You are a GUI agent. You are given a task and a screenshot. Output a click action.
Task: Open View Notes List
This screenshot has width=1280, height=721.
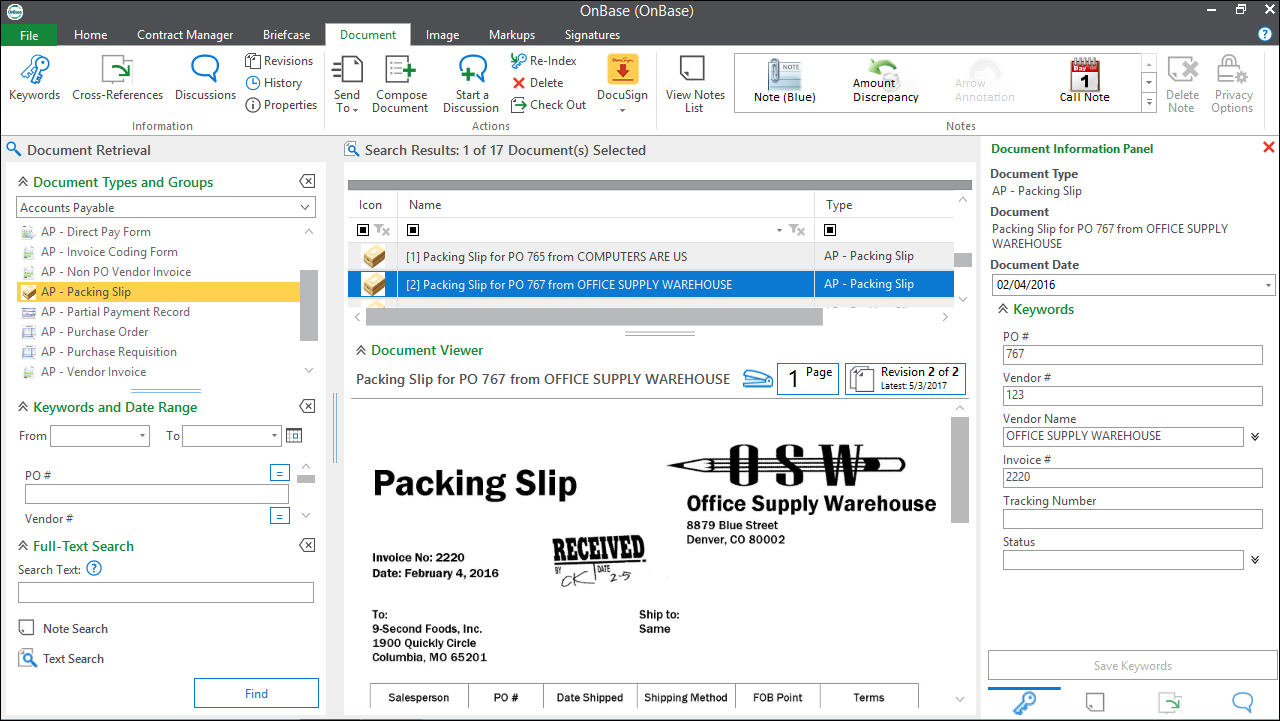(x=695, y=84)
